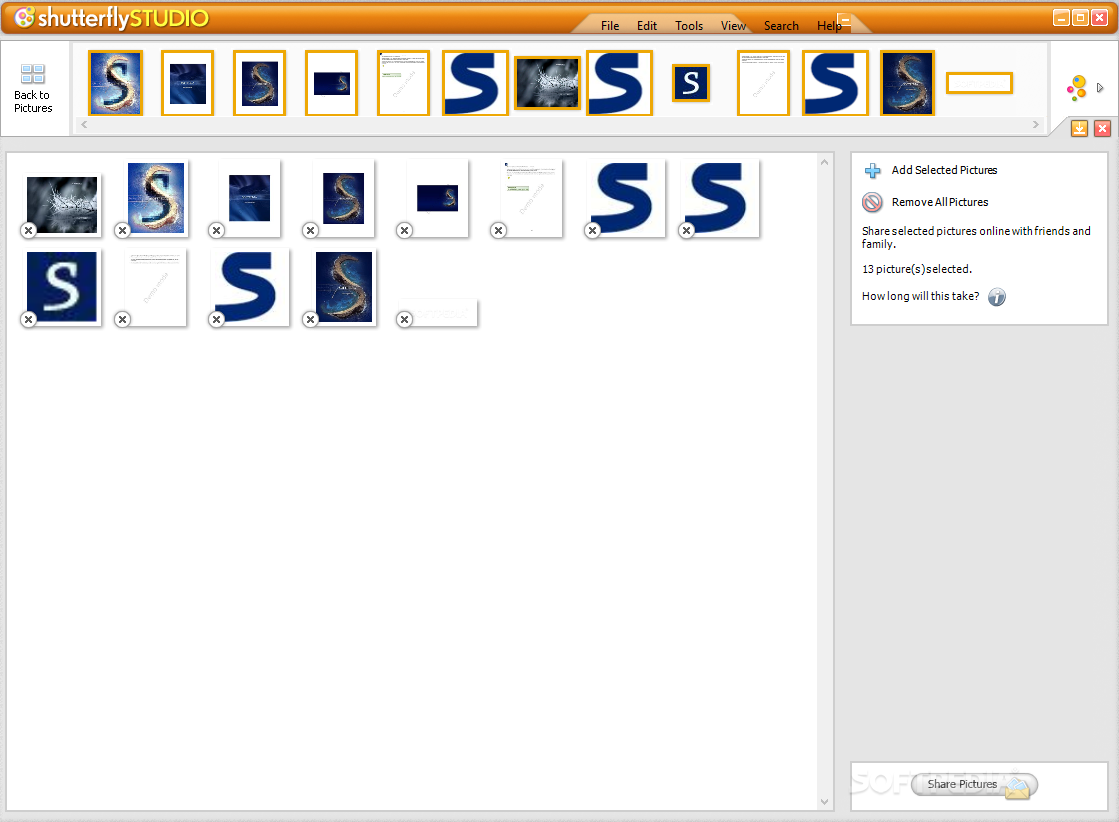Click the Share Pictures button
The image size is (1119, 822).
pyautogui.click(x=974, y=784)
